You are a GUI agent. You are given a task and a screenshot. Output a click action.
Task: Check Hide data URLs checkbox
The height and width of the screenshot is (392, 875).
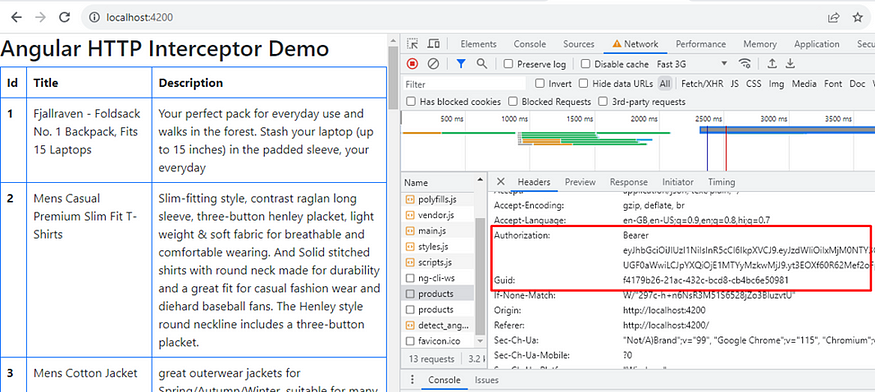pyautogui.click(x=583, y=84)
